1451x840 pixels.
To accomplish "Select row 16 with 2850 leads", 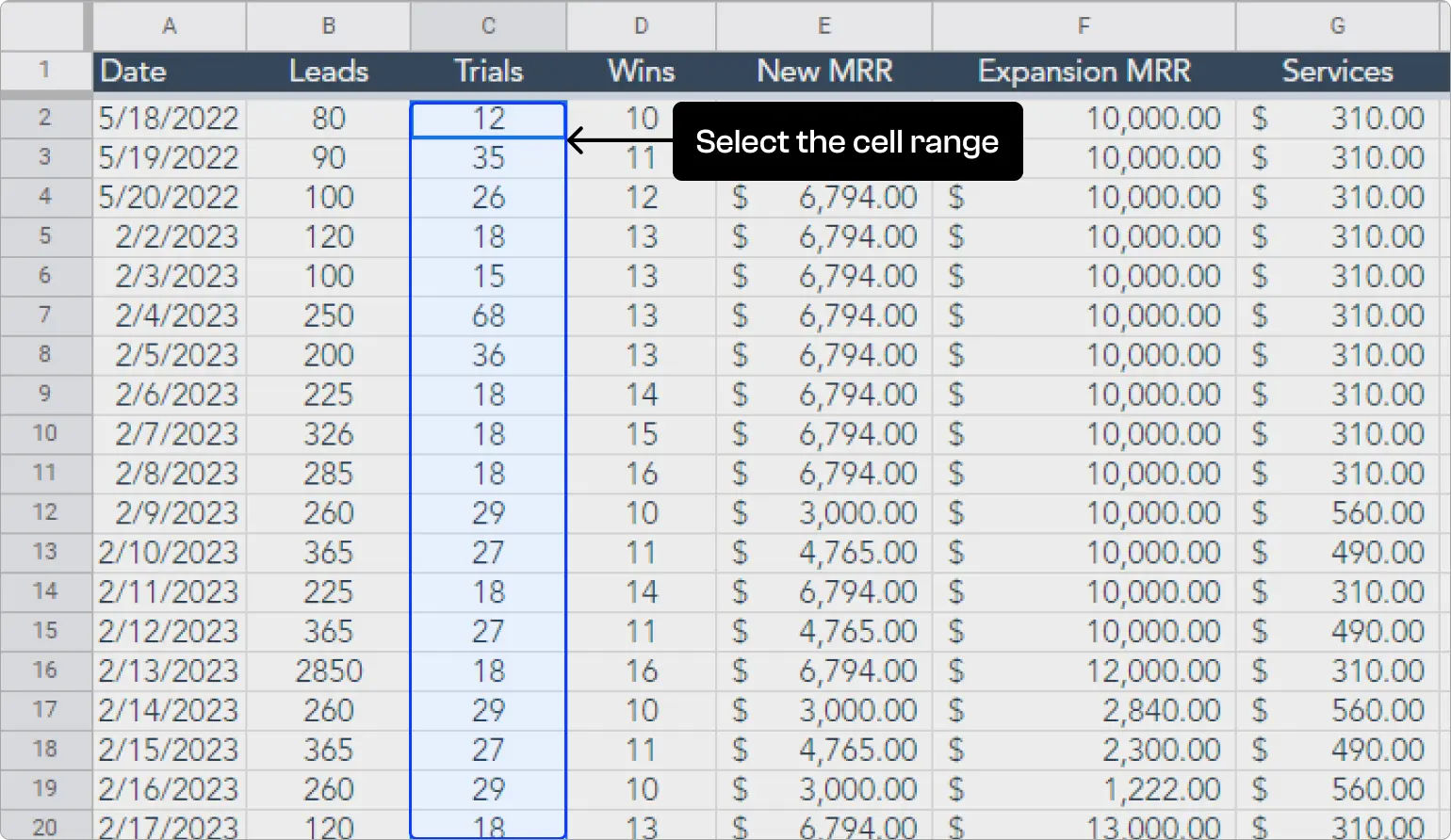I will point(45,670).
